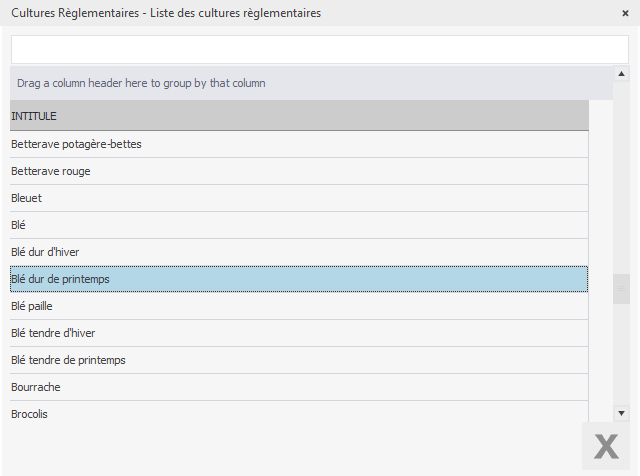The image size is (640, 476).
Task: Click the highlighted Blé dur de printemps row
Action: click(x=299, y=279)
